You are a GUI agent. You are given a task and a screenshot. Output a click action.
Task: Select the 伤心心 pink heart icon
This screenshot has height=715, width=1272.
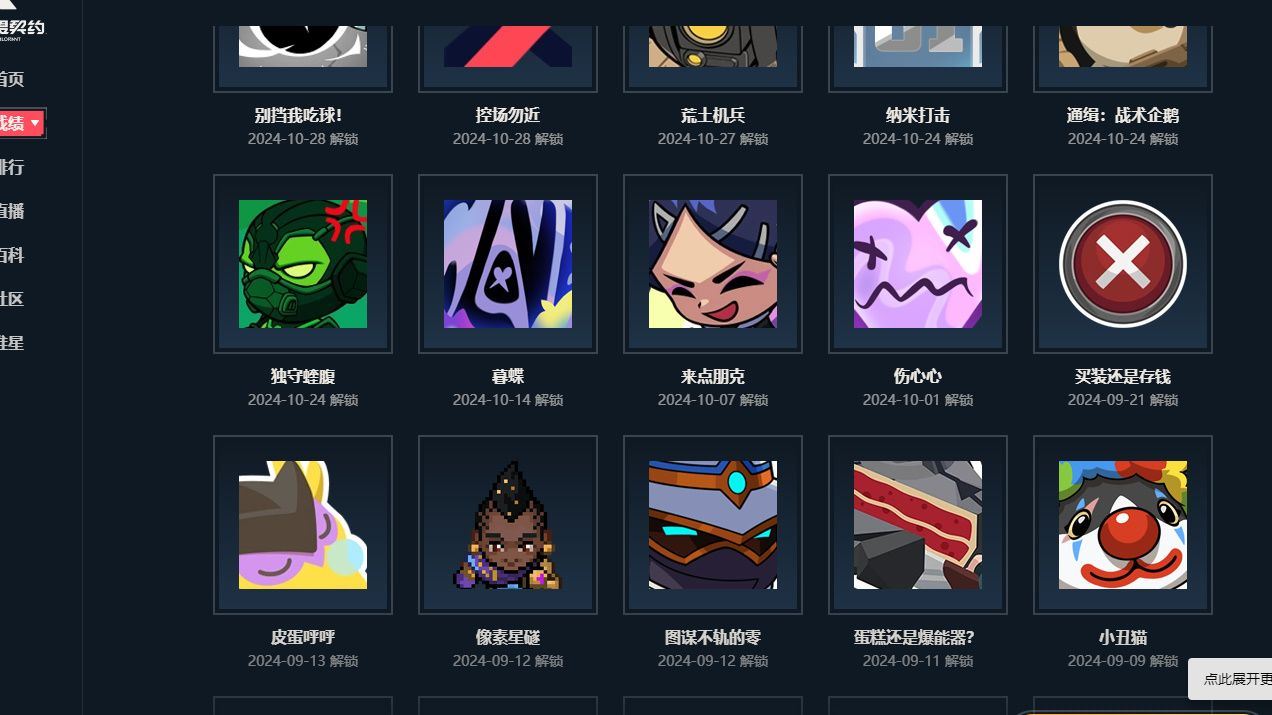click(918, 264)
